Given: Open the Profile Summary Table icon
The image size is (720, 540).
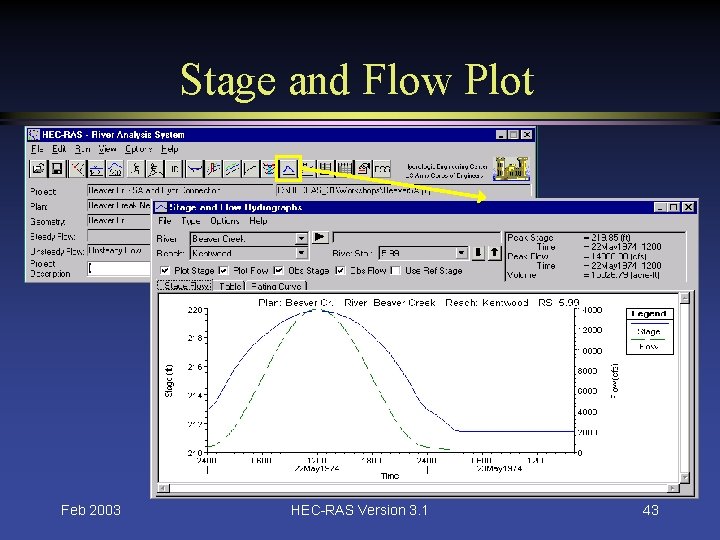Looking at the screenshot, I should tap(345, 169).
